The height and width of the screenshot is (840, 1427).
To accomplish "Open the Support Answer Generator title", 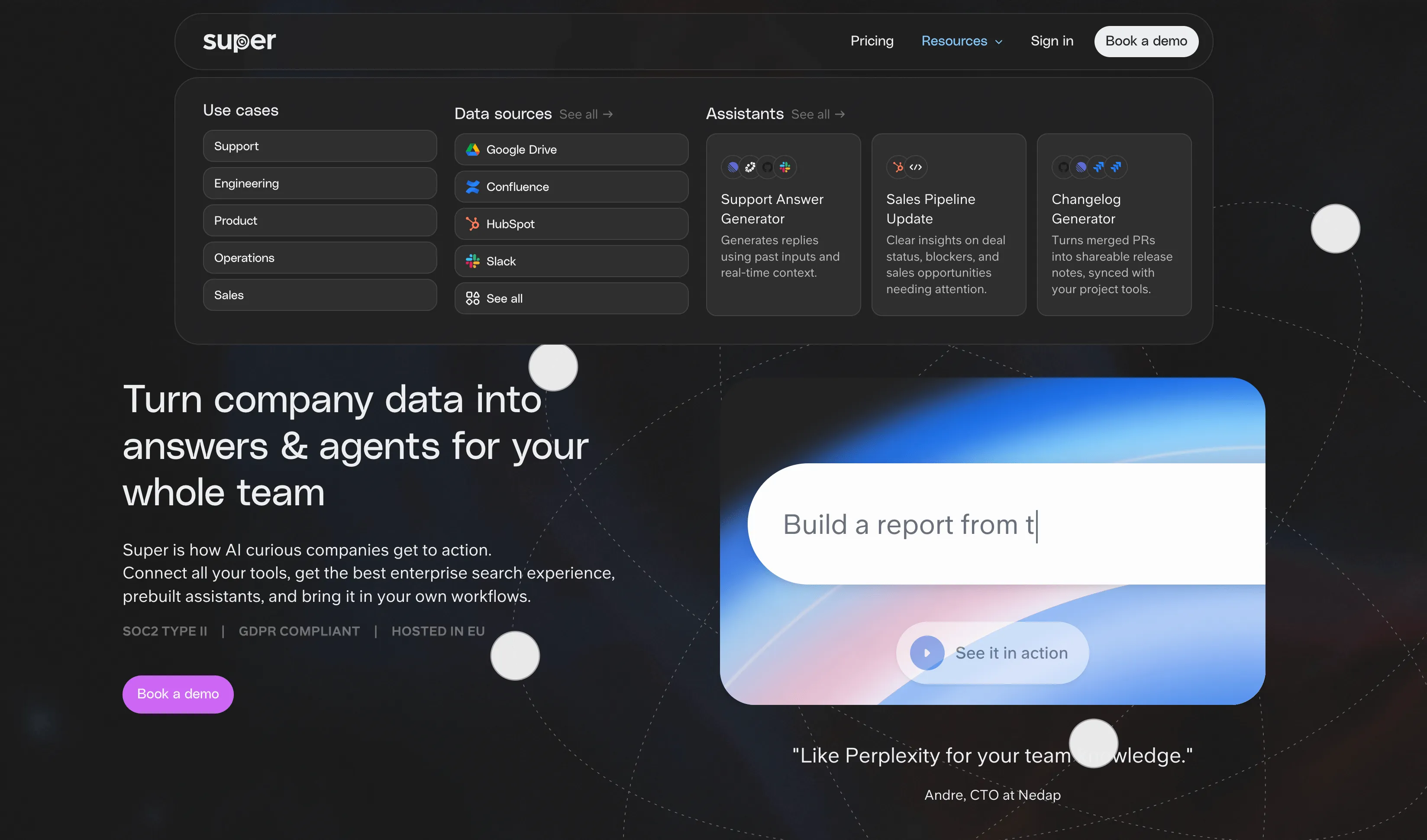I will click(772, 209).
